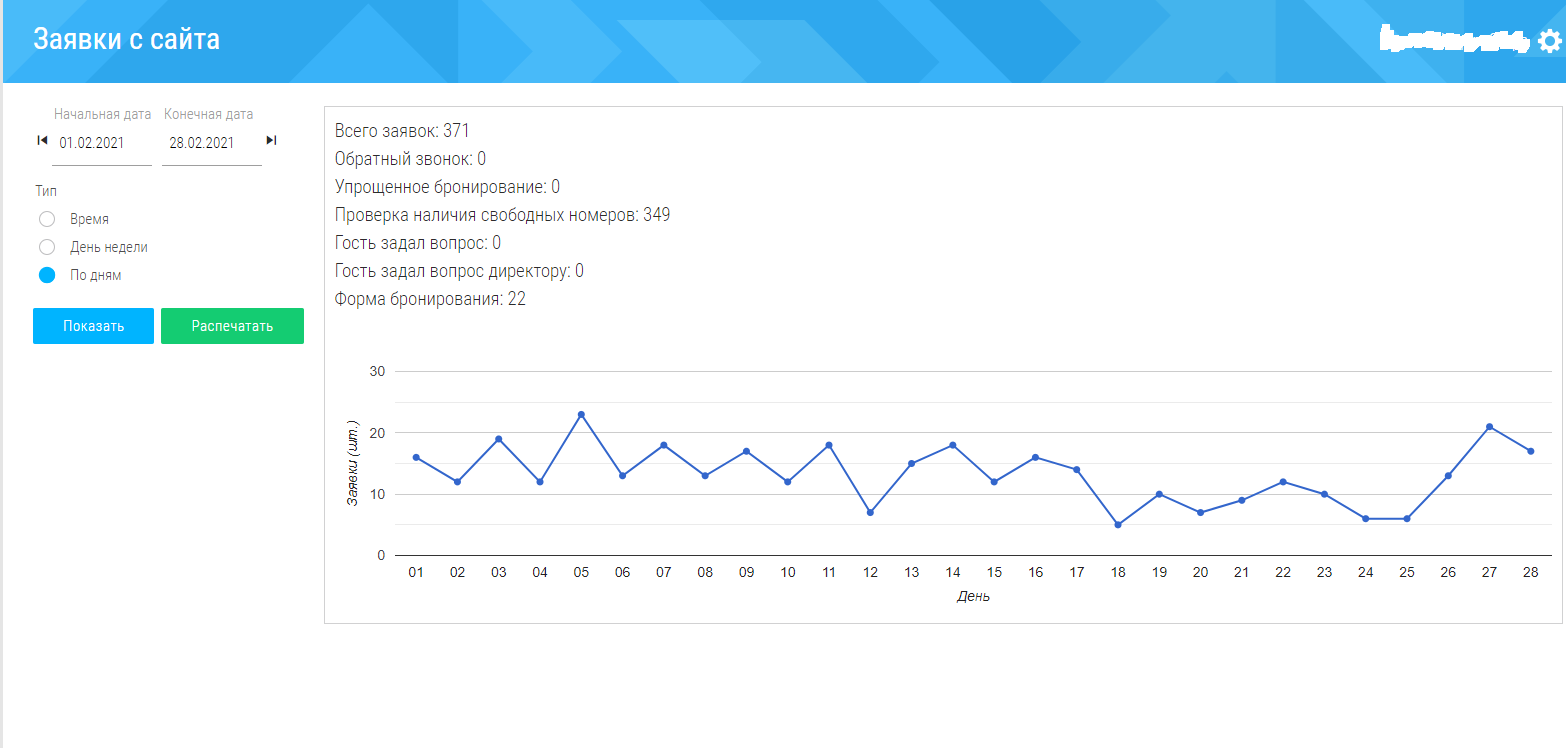
Task: Click the Распечатать button
Action: tap(232, 326)
